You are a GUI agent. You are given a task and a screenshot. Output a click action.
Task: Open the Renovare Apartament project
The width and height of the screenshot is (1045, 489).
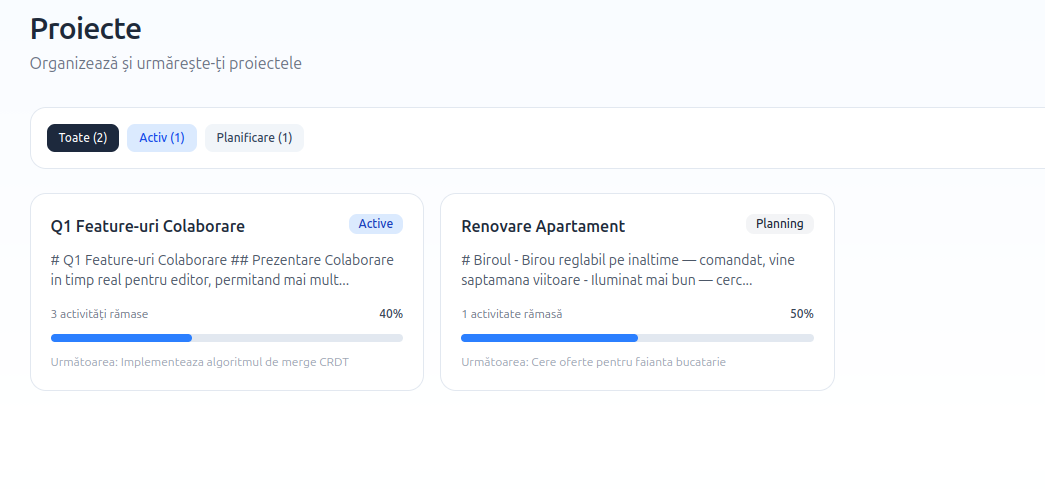(637, 292)
